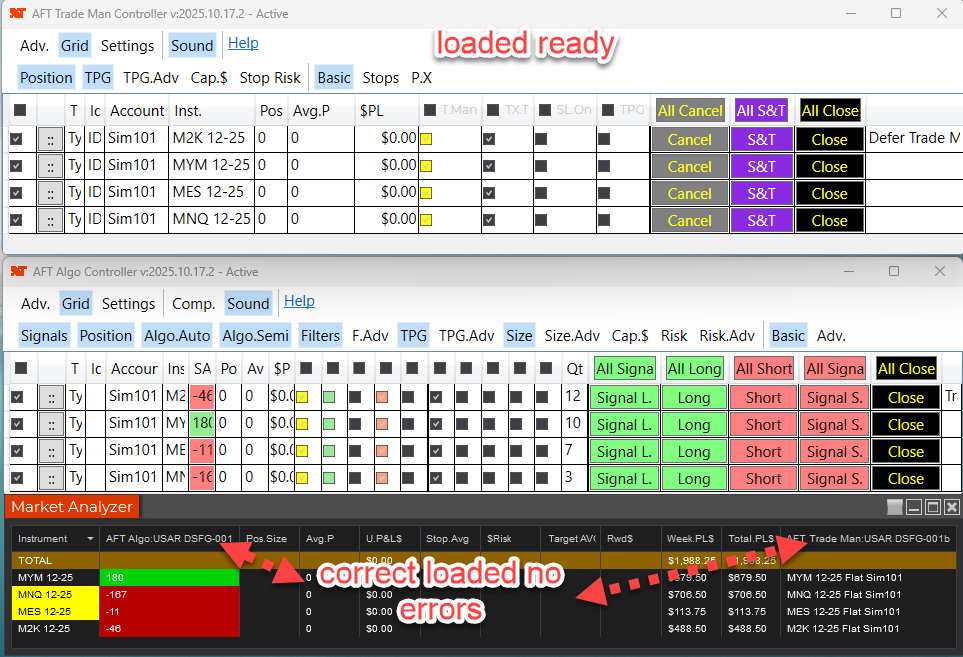Viewport: 963px width, 657px height.
Task: Select Filters tab in Algo Controller
Action: [x=320, y=336]
